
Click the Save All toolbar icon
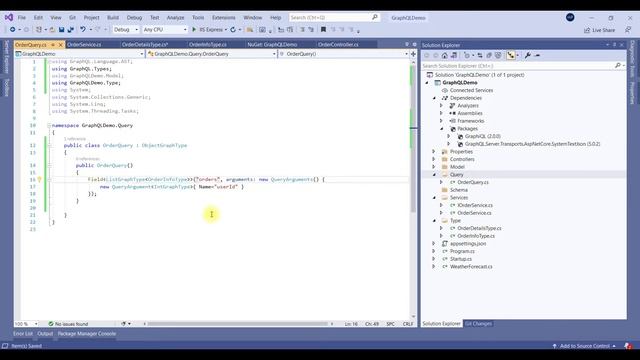point(71,30)
